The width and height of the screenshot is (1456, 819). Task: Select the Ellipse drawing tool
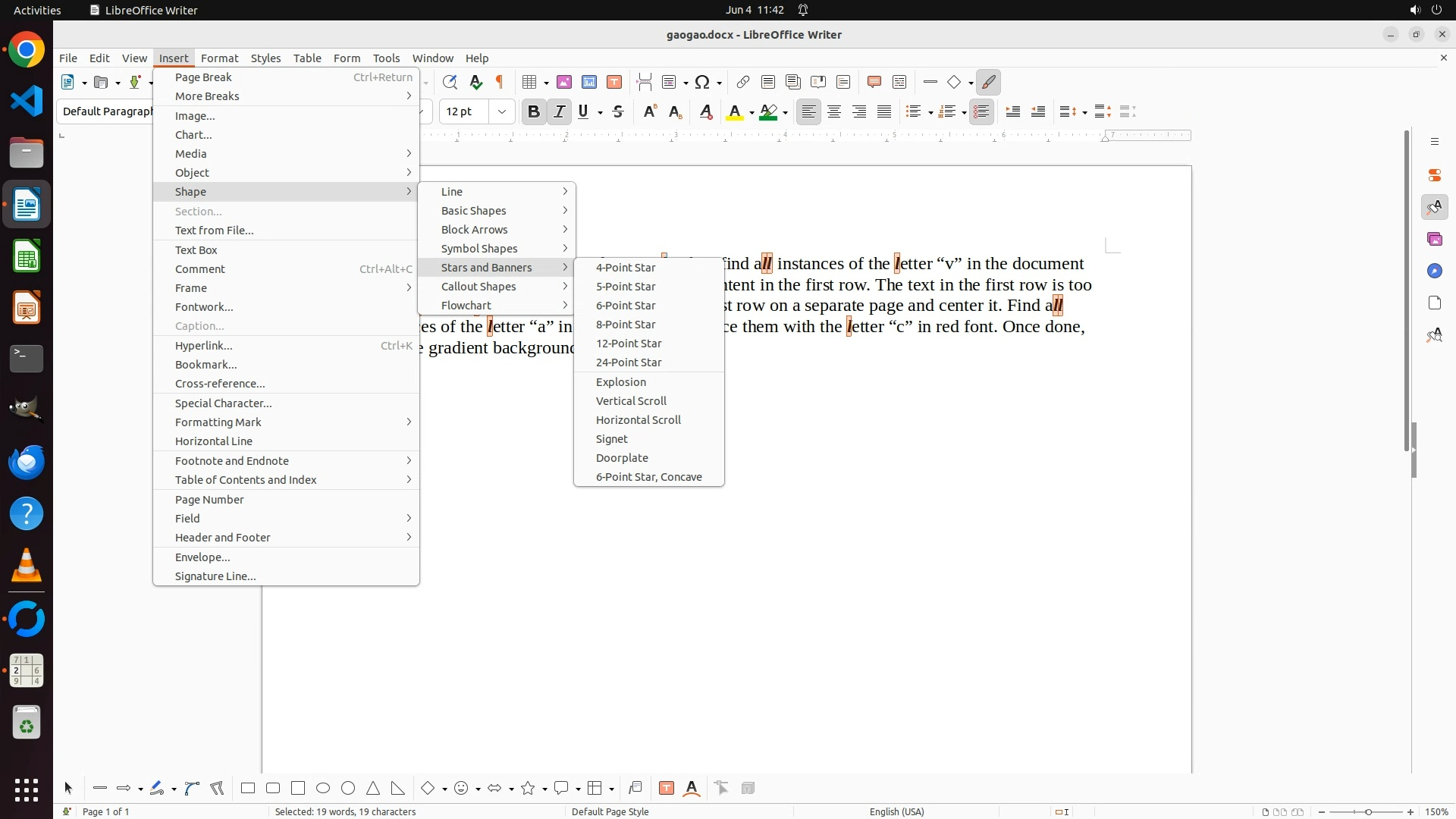(323, 788)
